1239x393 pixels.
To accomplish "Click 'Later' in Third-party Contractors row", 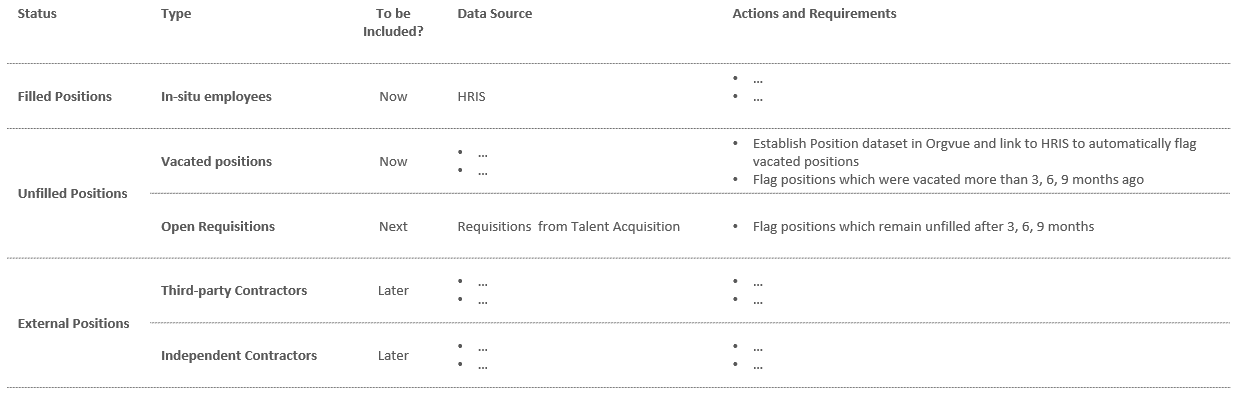I will click(x=393, y=290).
